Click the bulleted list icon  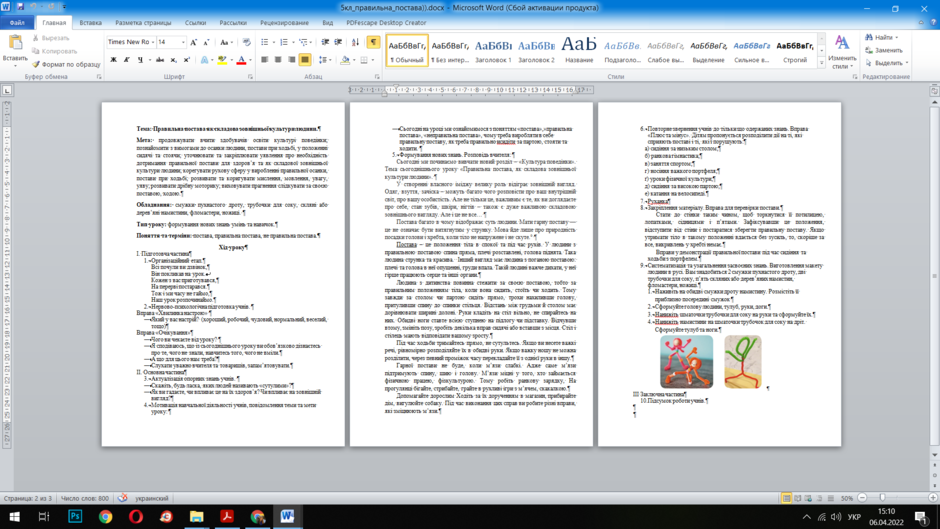tap(265, 42)
